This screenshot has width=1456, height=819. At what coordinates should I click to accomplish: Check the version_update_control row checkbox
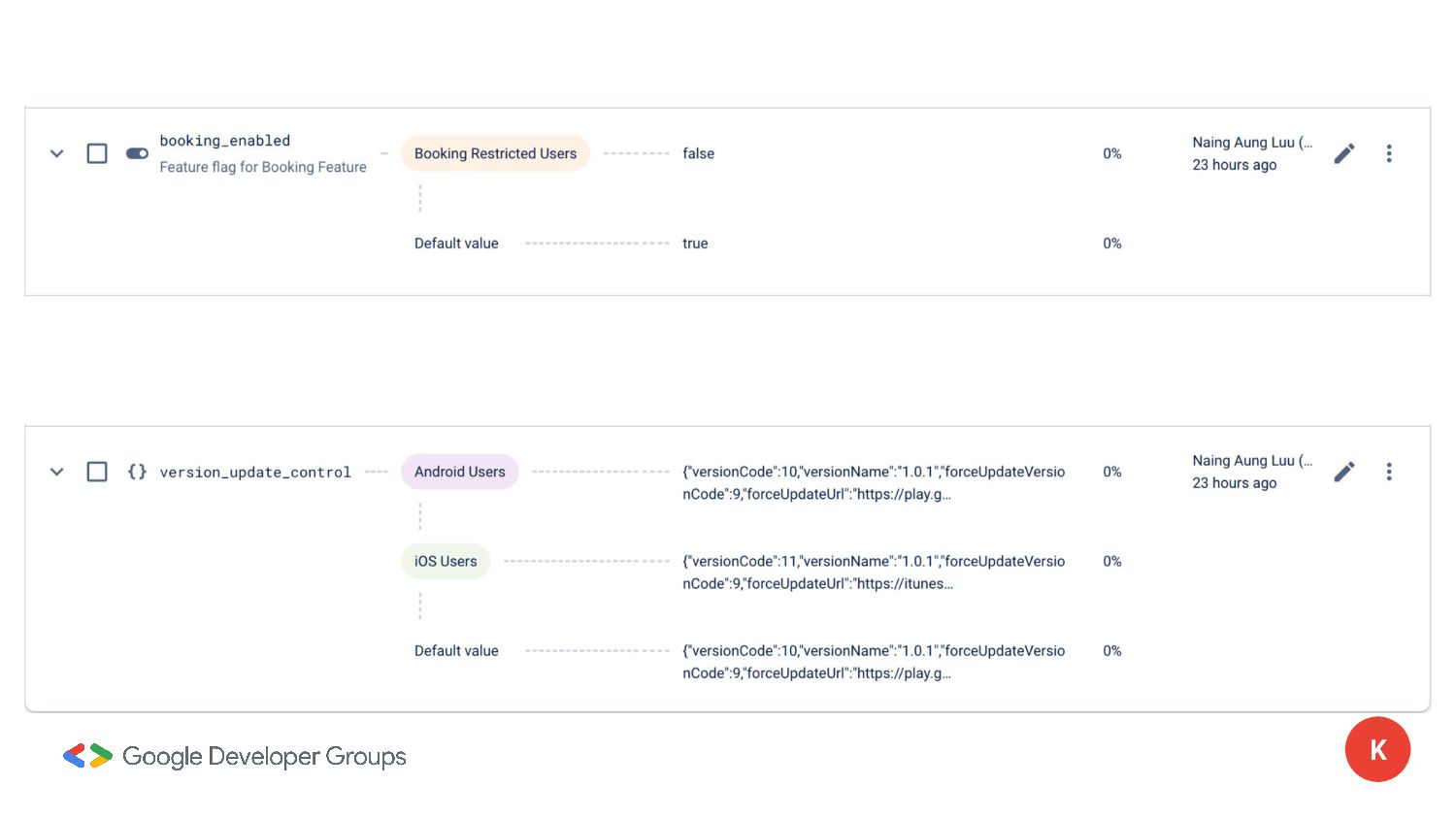click(x=97, y=472)
